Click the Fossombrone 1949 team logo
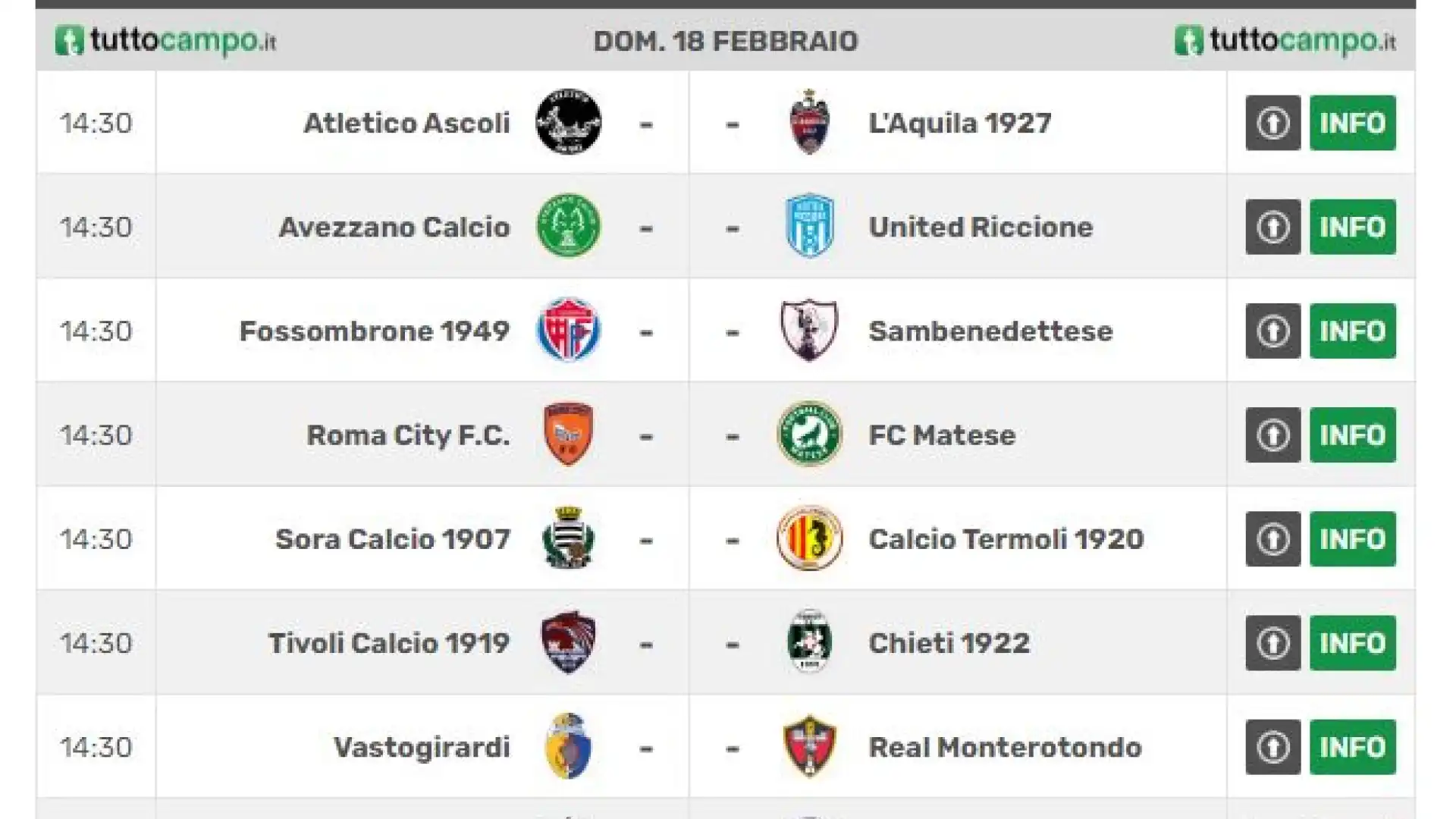The image size is (1456, 819). pos(569,330)
